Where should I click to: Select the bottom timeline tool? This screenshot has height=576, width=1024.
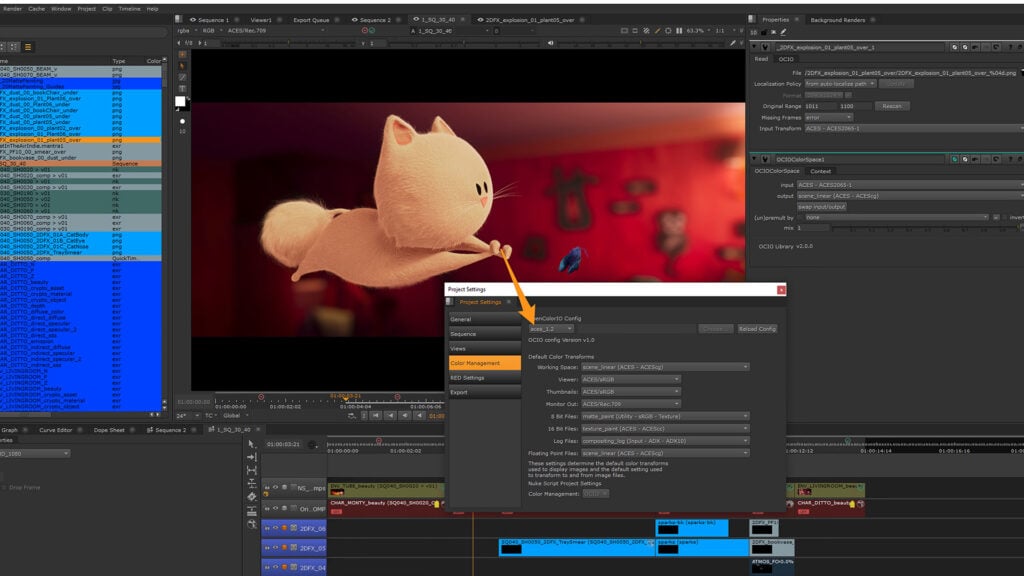pyautogui.click(x=251, y=524)
